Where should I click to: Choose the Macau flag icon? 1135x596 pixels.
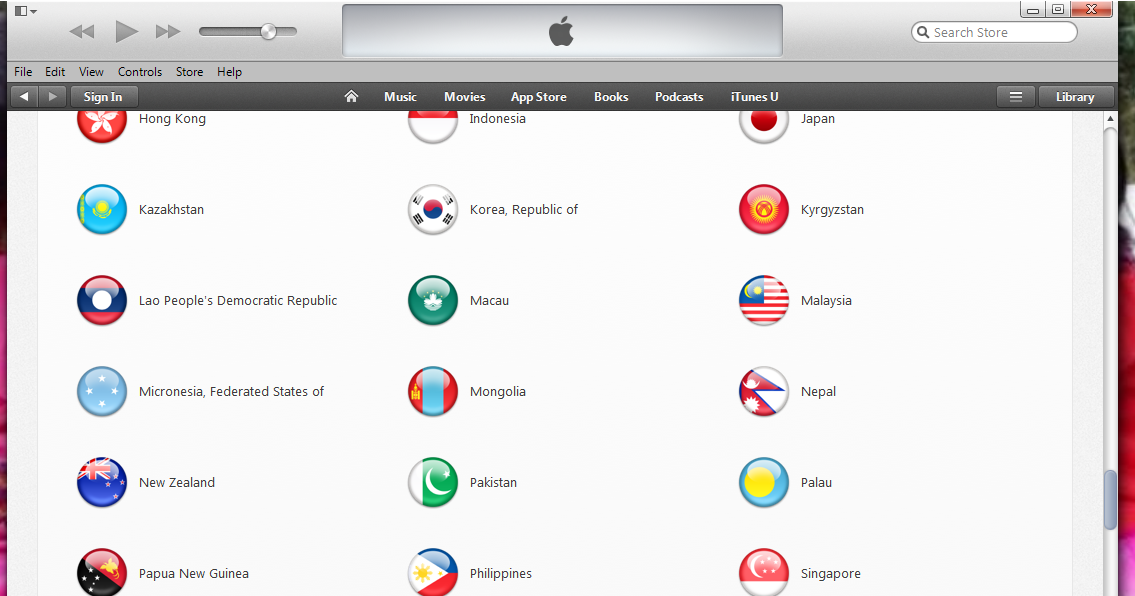coord(433,301)
